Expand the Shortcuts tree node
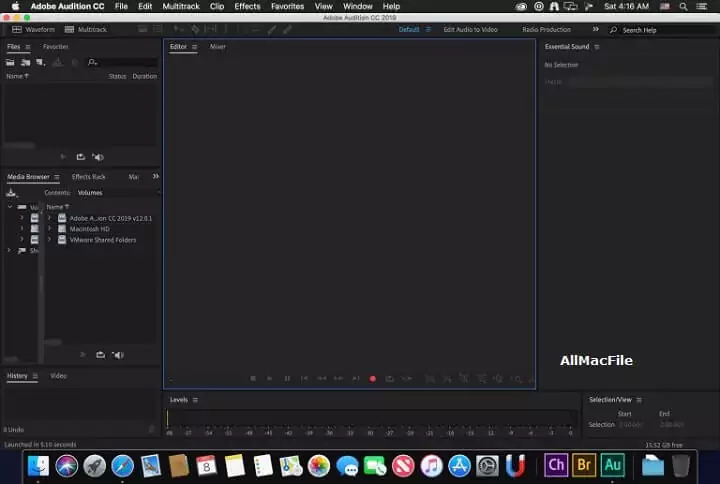The height and width of the screenshot is (484, 720). (x=9, y=250)
